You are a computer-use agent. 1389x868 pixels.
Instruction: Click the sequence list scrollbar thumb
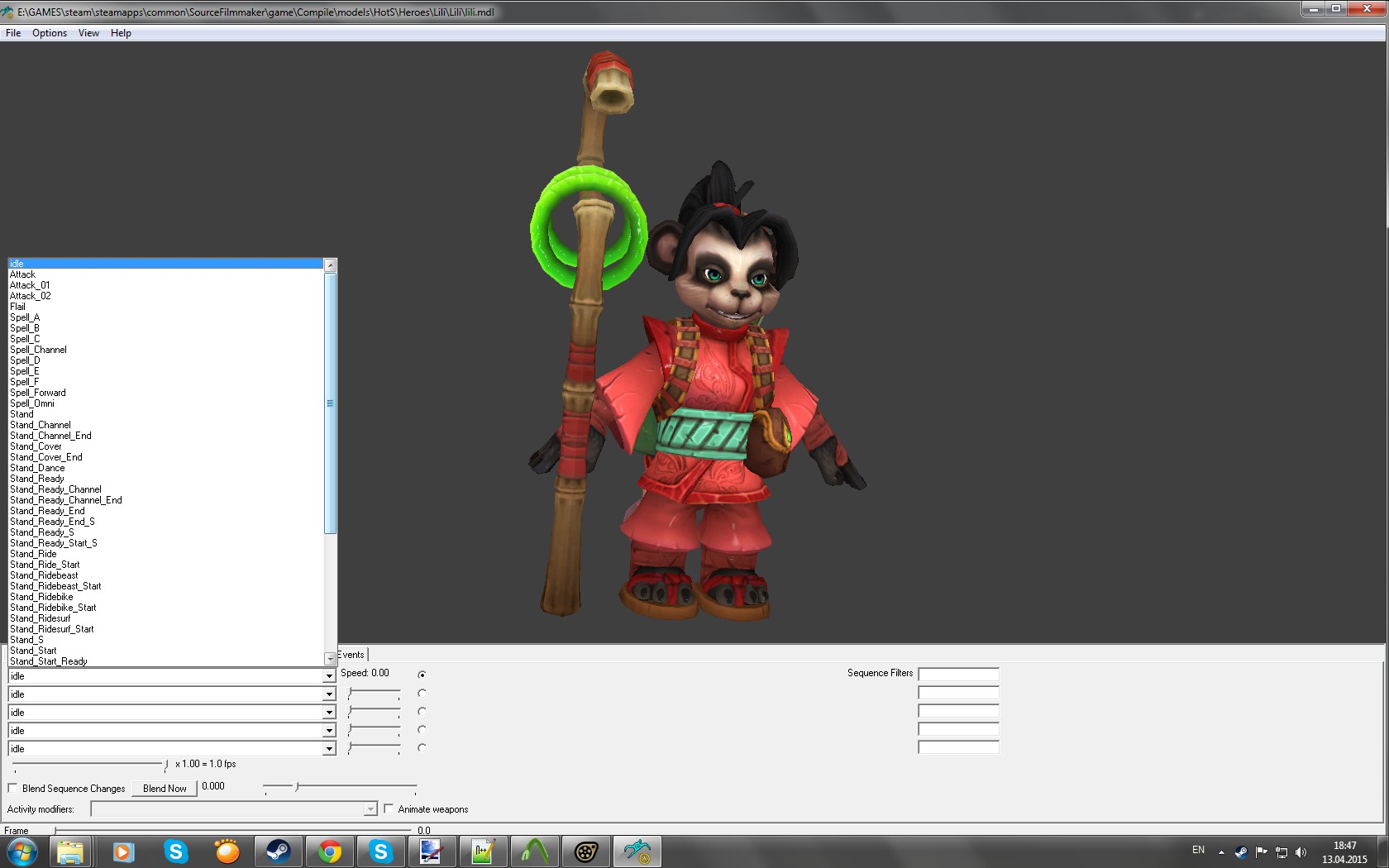click(331, 403)
